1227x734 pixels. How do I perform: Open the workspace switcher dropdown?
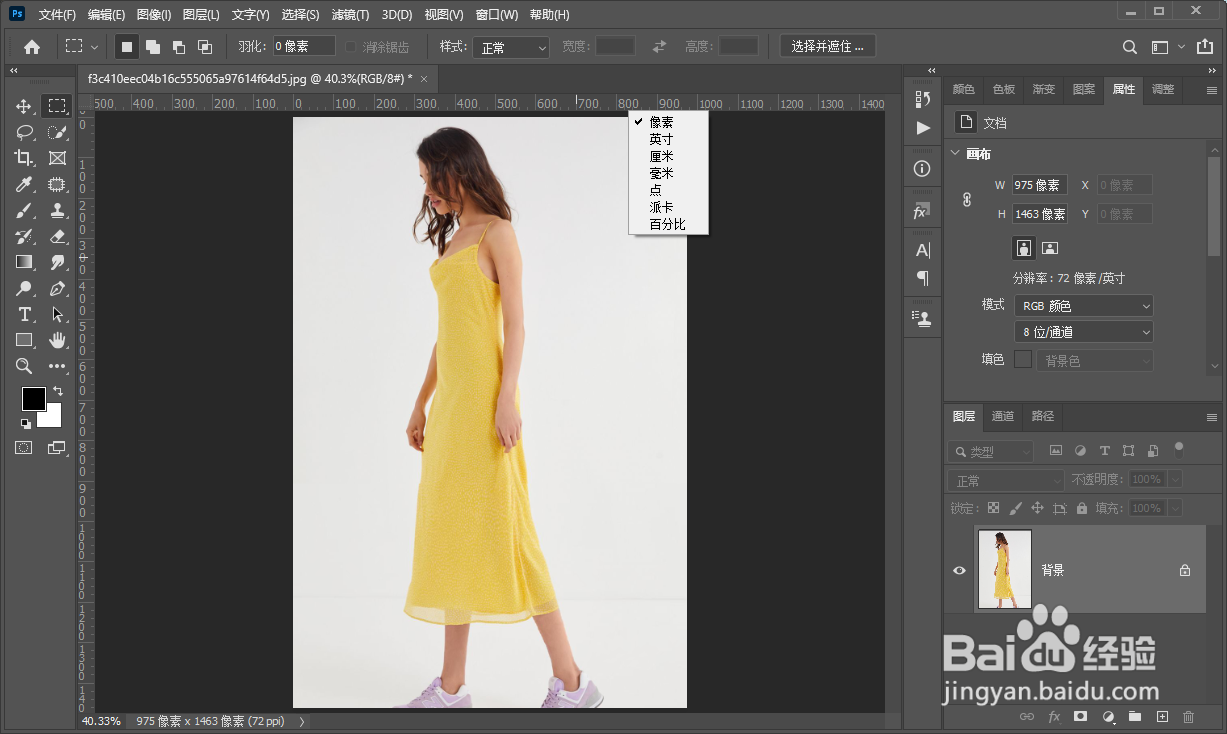tap(1165, 46)
